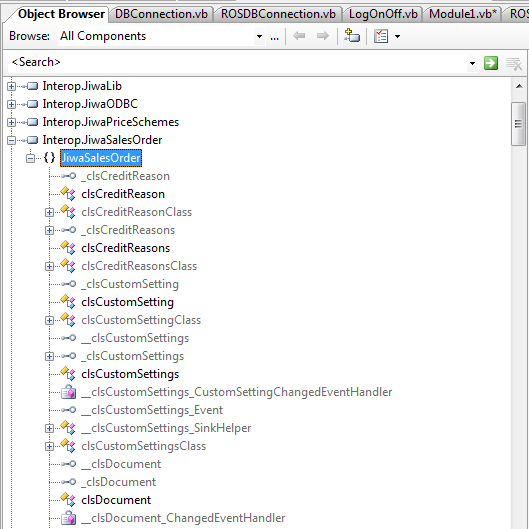529x529 pixels.
Task: Open the Browse All Components dropdown
Action: coord(259,36)
